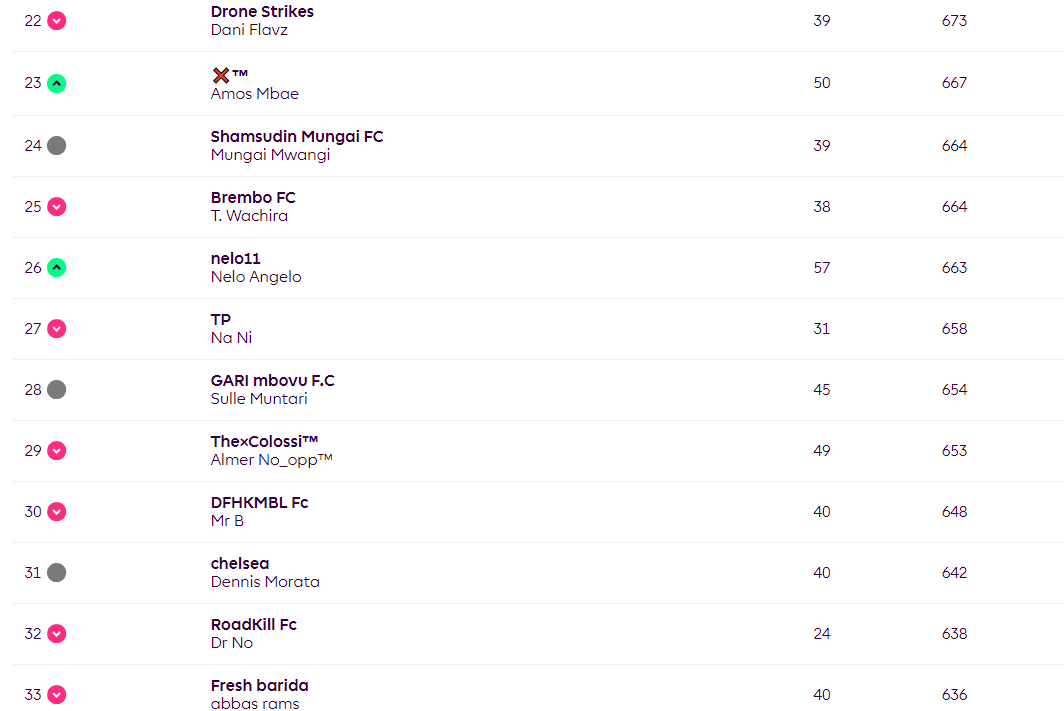Click the green up-arrow icon at rank 23
Viewport: 1064px width, 711px height.
57,83
